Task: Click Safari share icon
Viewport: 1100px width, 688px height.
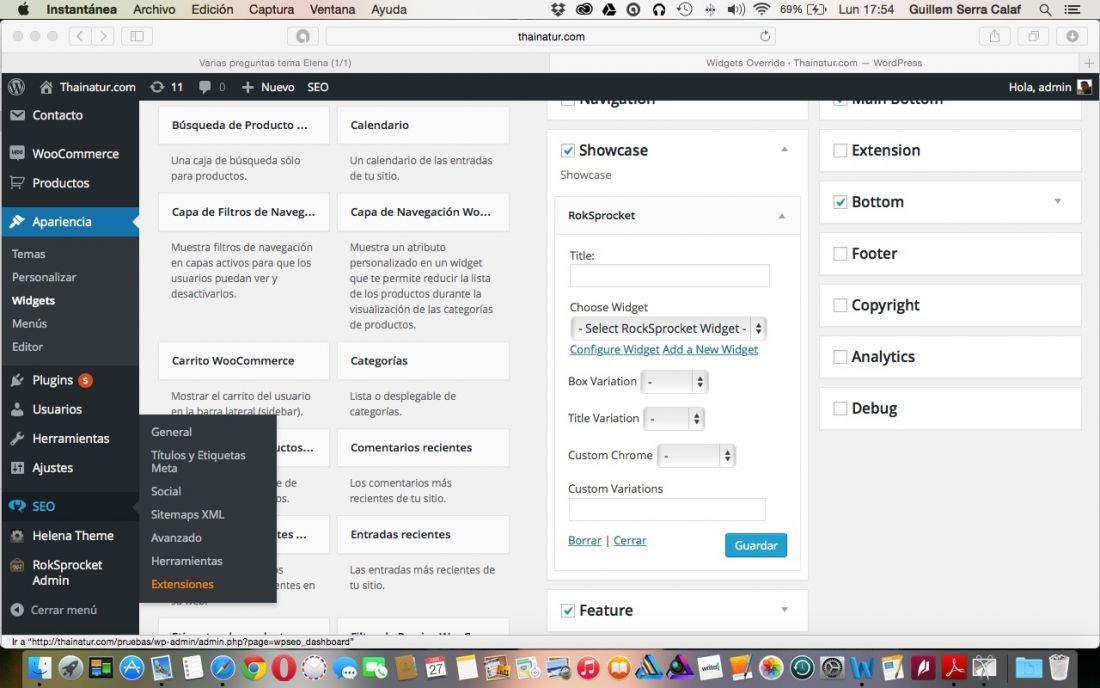Action: pyautogui.click(x=995, y=36)
